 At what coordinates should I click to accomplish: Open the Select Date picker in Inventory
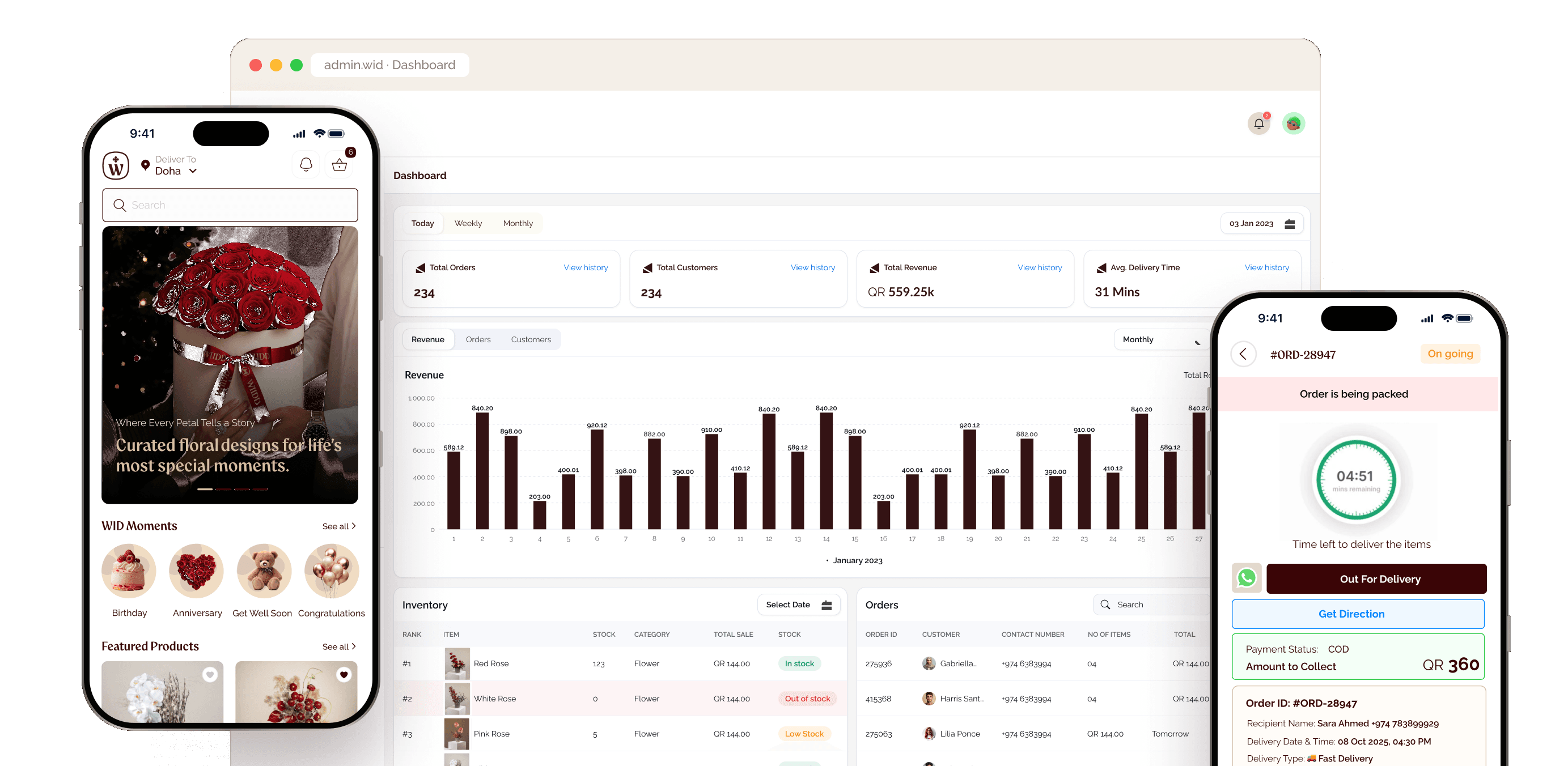pos(798,605)
